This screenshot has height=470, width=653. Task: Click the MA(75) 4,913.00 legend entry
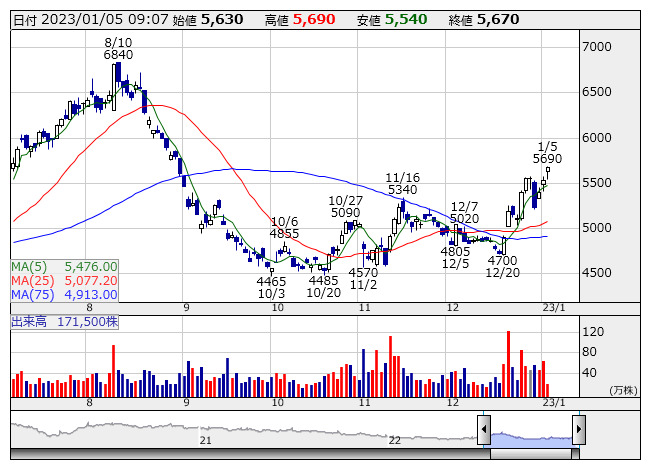pyautogui.click(x=65, y=295)
